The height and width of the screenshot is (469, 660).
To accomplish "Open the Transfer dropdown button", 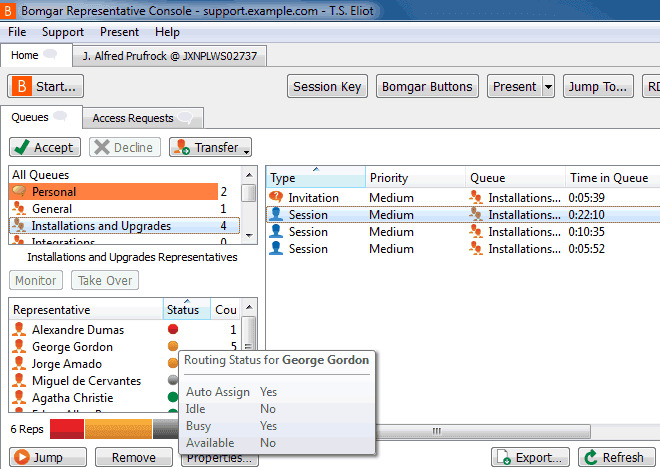I will (x=210, y=147).
